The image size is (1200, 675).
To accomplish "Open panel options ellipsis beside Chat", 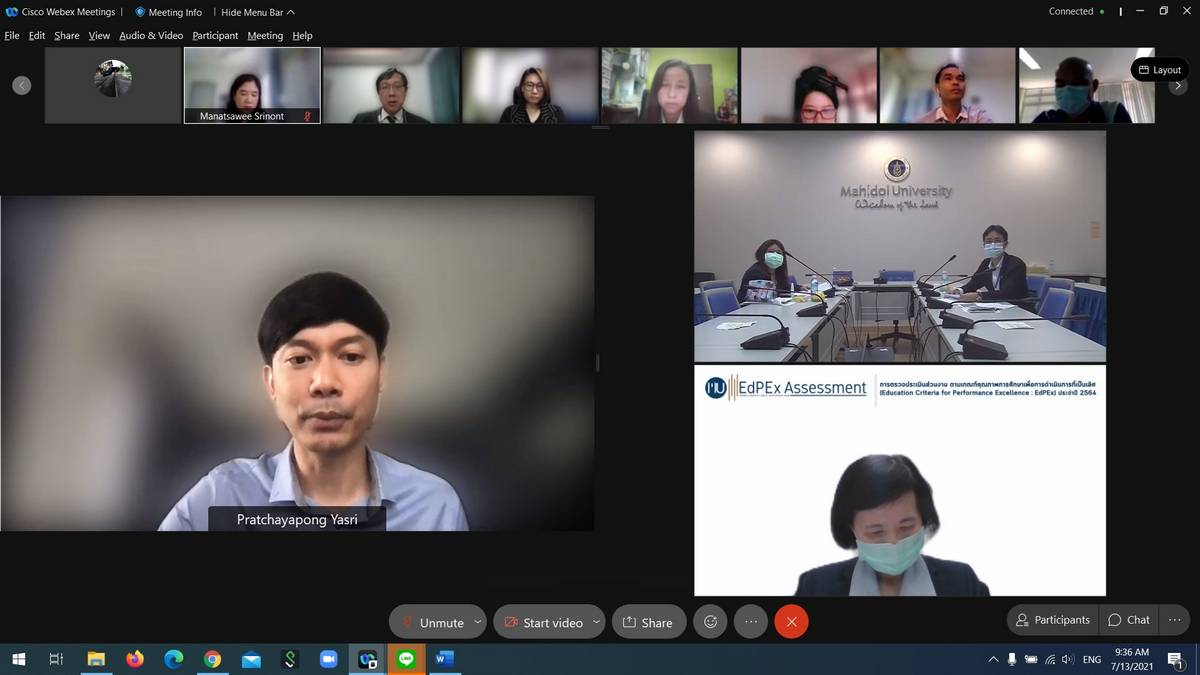I will [1174, 620].
